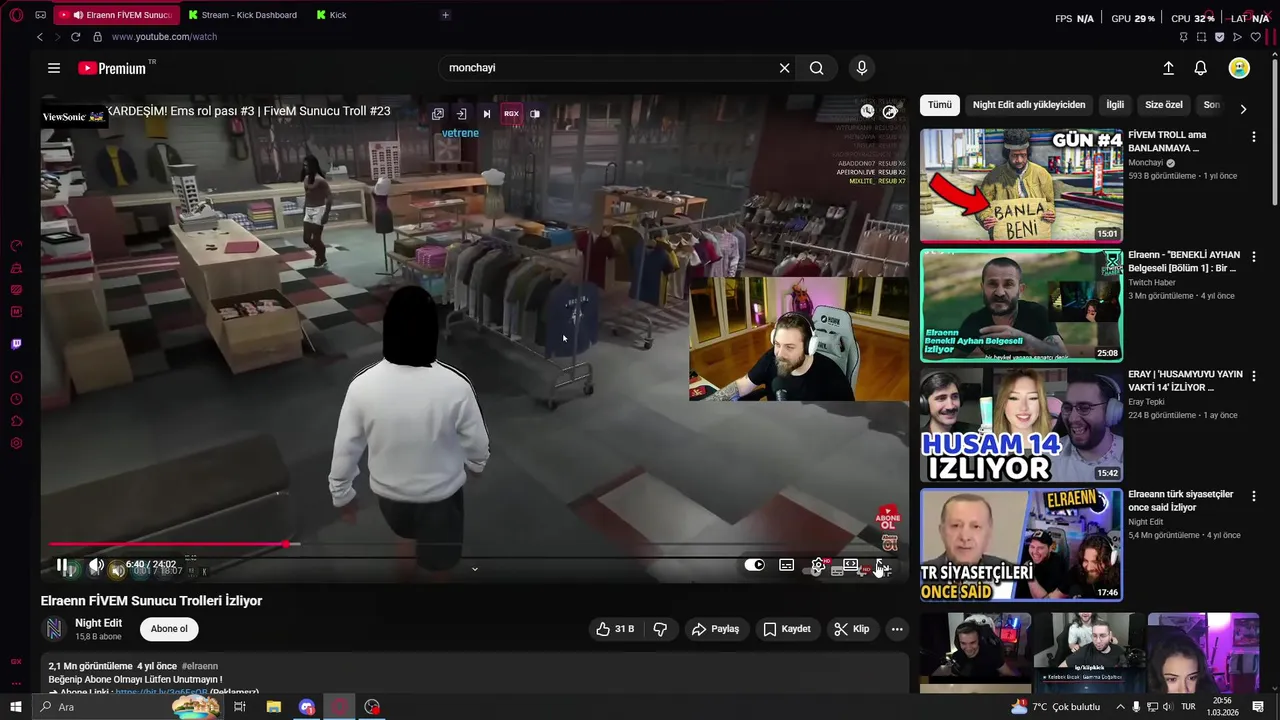Open 'Elraeann türk siyasetçiler once said izliyor' title
The width and height of the screenshot is (1280, 720).
coord(1181,501)
